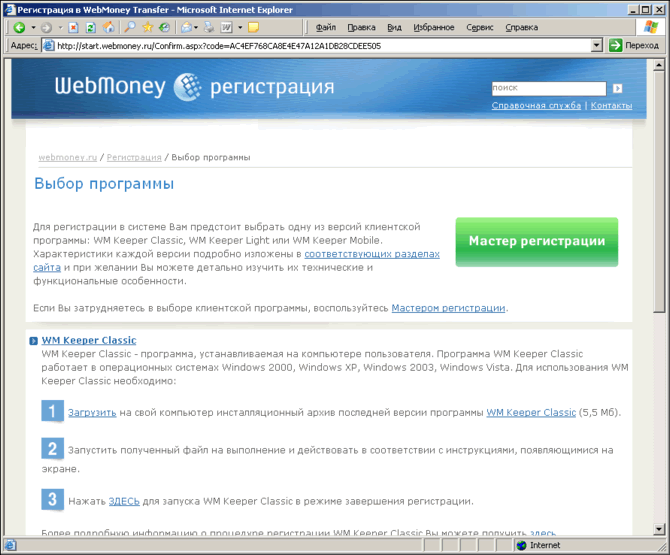Open the Правка menu

pos(361,27)
